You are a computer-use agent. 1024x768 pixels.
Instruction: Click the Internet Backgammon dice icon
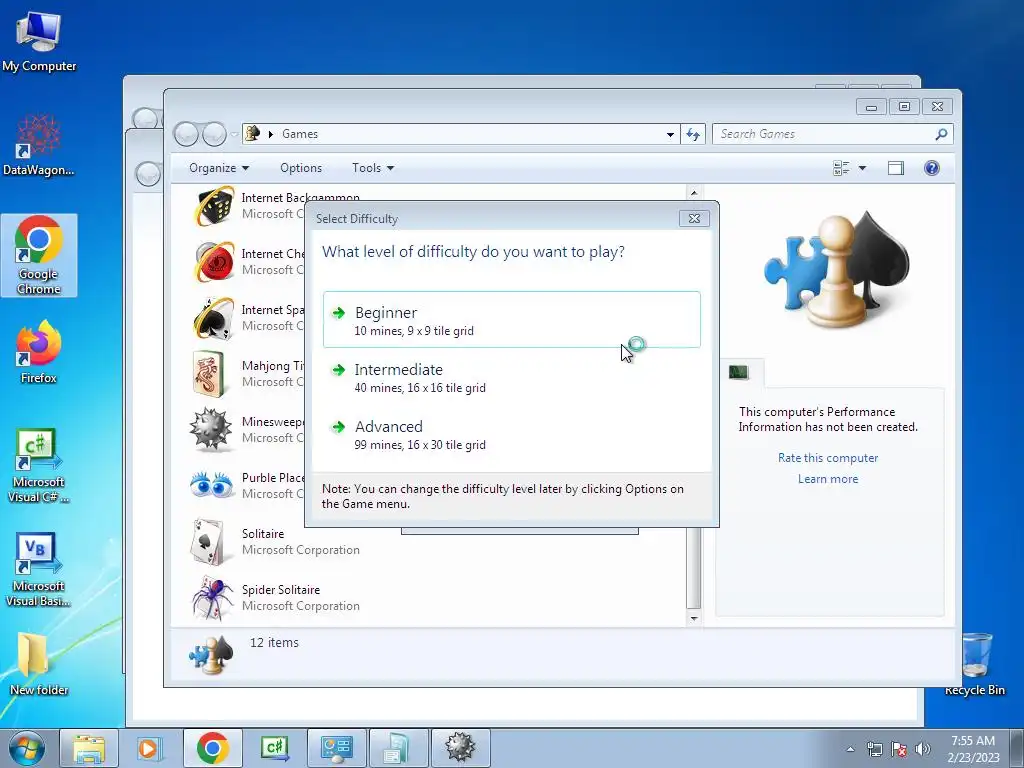tap(214, 206)
